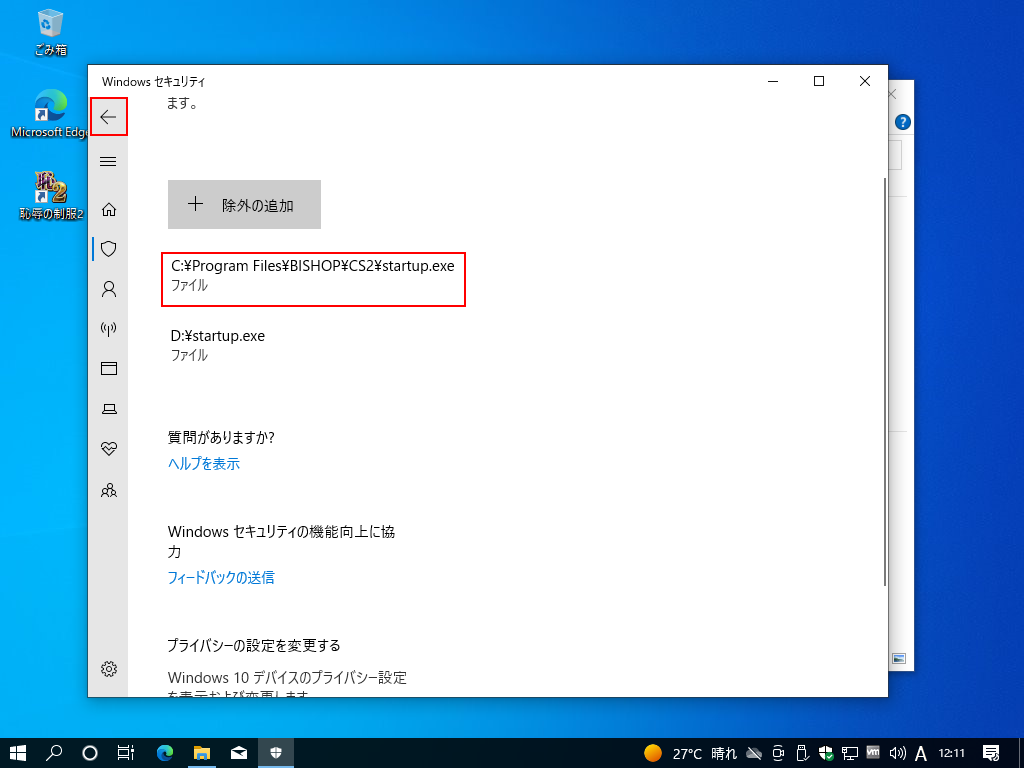
Task: Click the Windows Security shield tray icon
Action: click(x=826, y=754)
